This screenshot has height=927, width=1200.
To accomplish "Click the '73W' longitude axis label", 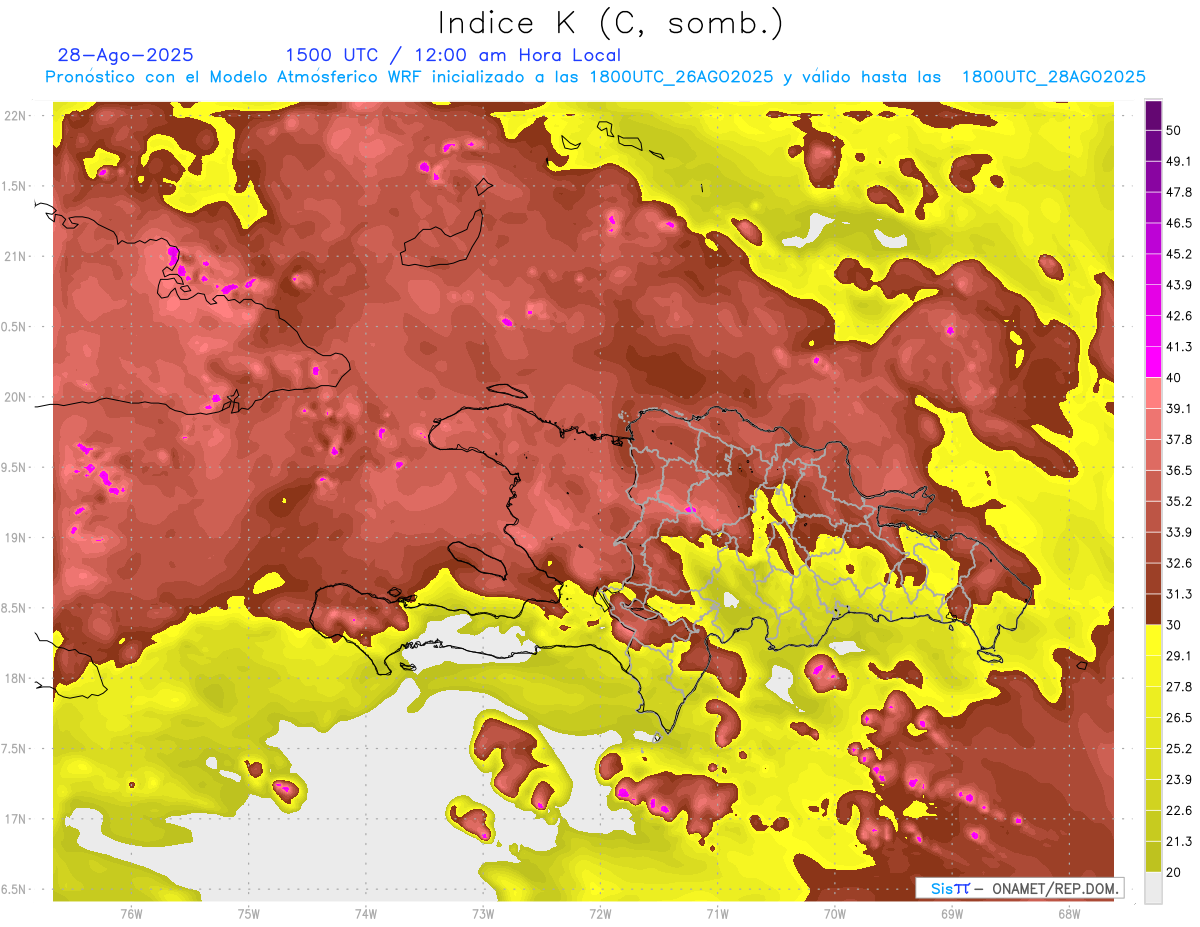I will pyautogui.click(x=483, y=913).
